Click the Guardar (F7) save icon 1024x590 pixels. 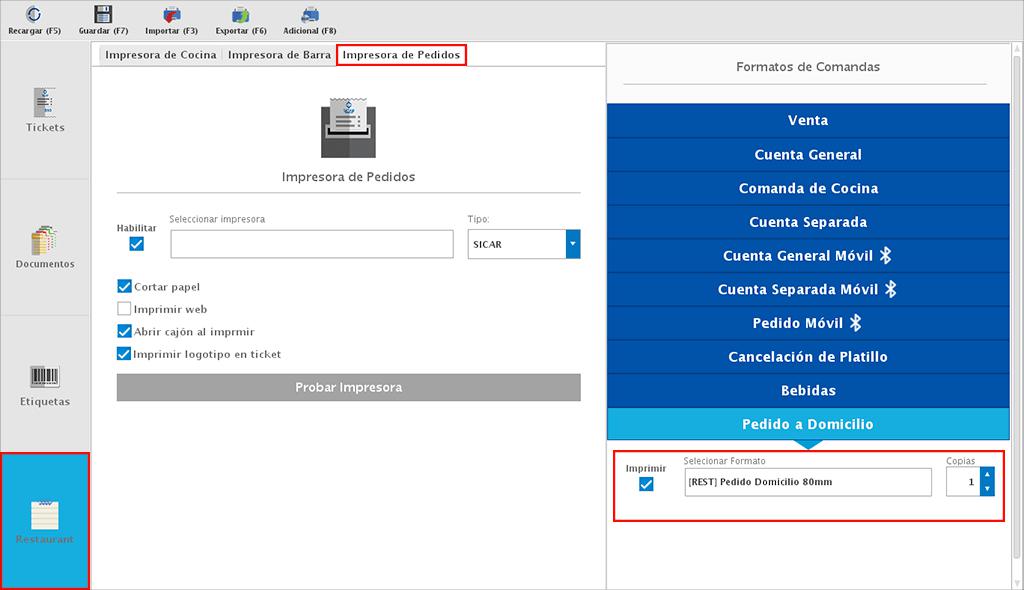click(103, 15)
